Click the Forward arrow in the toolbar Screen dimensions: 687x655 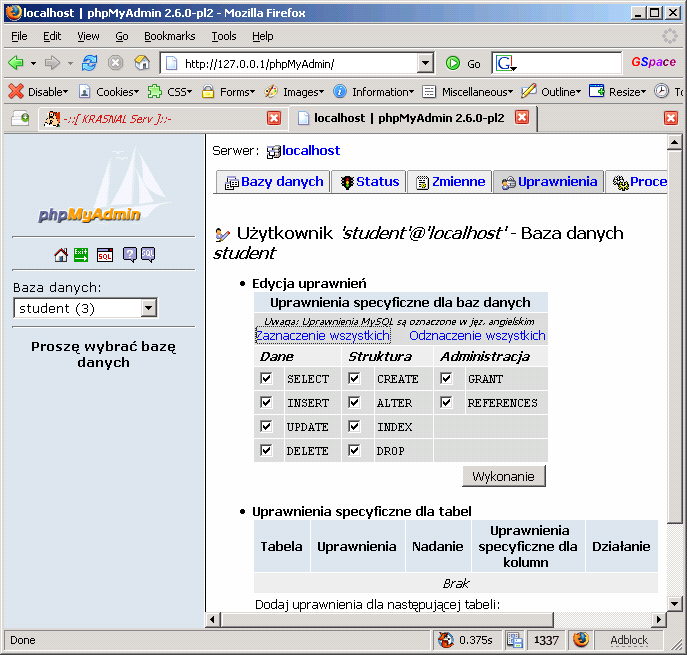click(x=52, y=63)
